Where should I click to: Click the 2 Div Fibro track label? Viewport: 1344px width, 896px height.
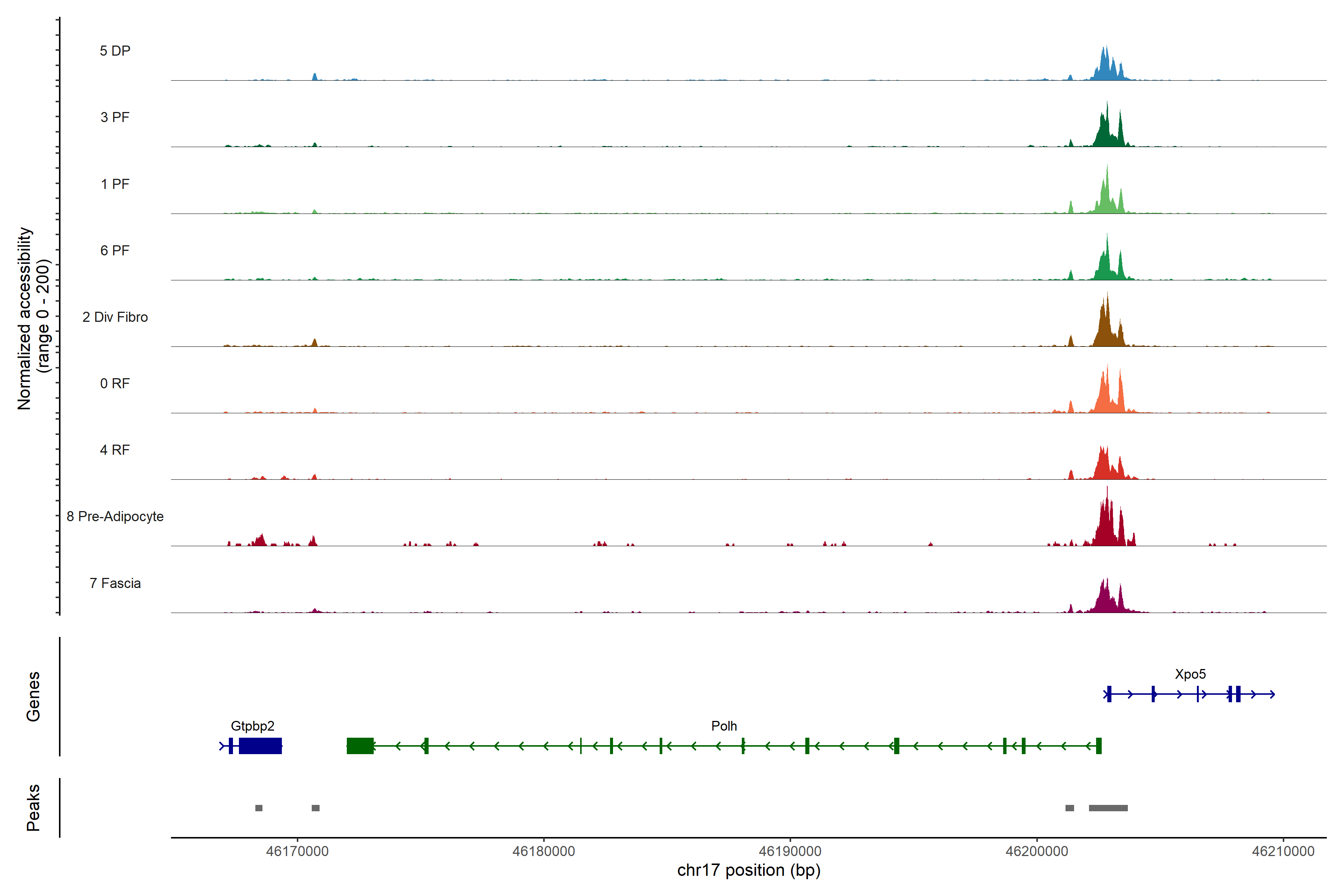coord(115,317)
